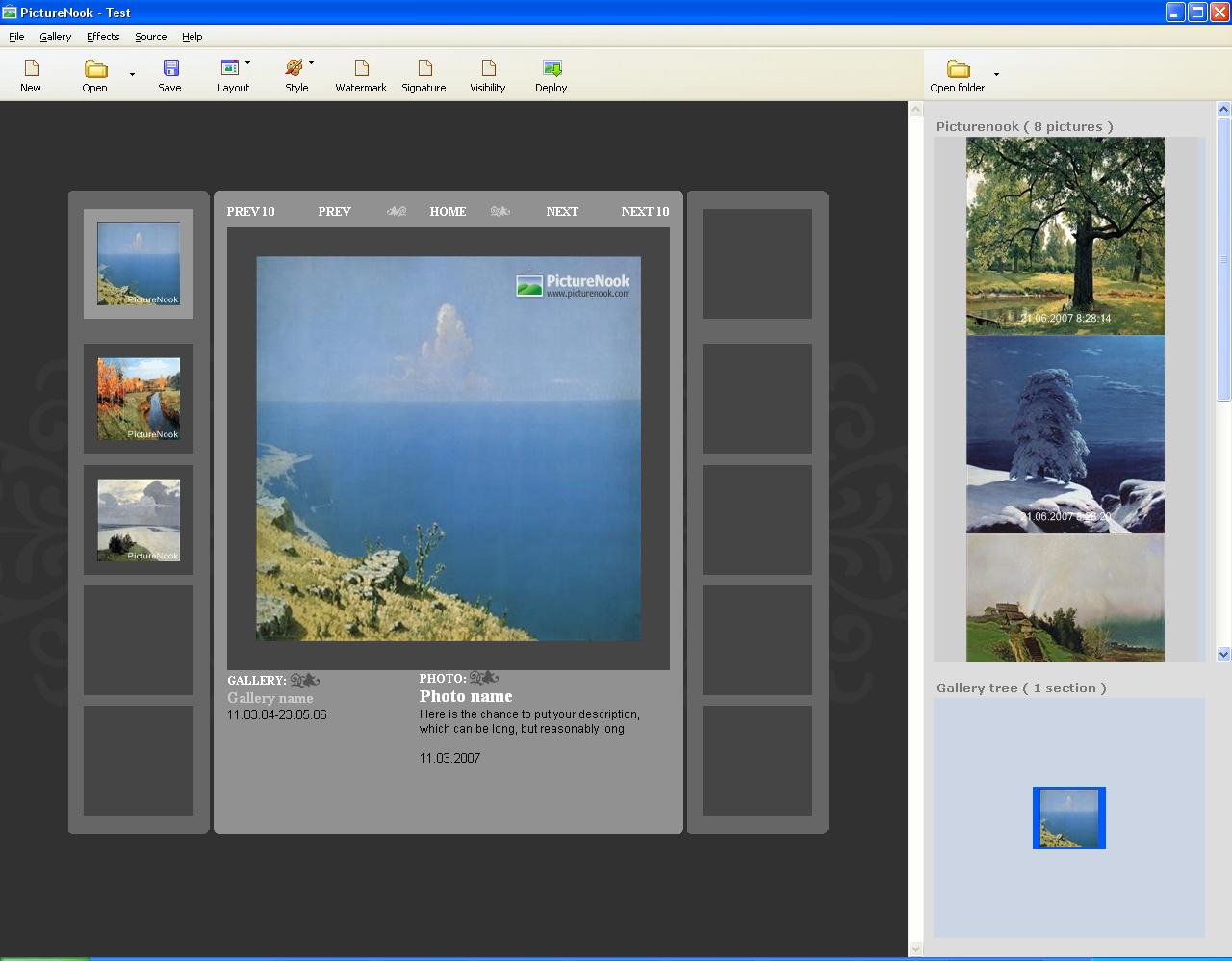Image resolution: width=1232 pixels, height=961 pixels.
Task: Click the 'Picturenook ( 8 pictures )' heading
Action: tap(1024, 126)
